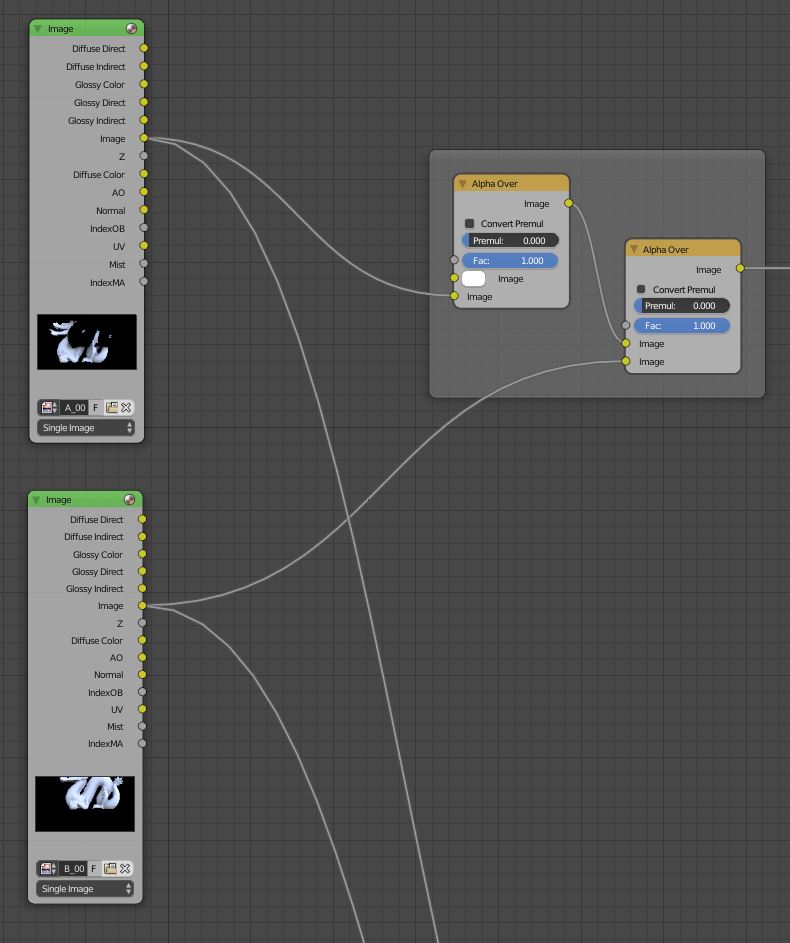The width and height of the screenshot is (790, 943).
Task: Click the Fac slider in the left Alpha Over node
Action: point(510,260)
